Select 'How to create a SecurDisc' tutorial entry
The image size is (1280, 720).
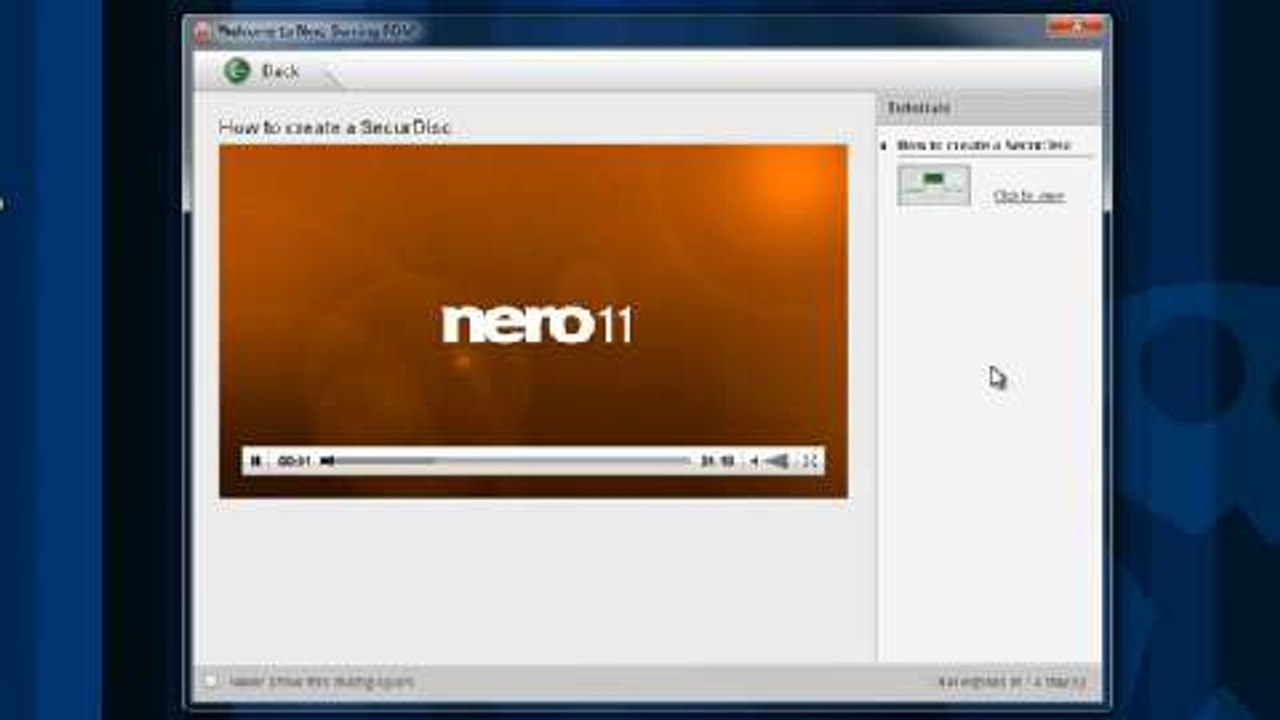(x=984, y=145)
